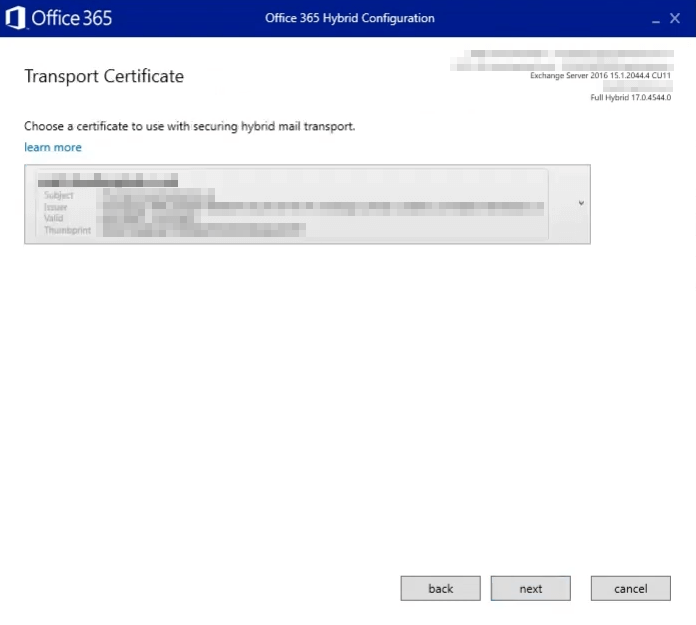
Task: Click the Office 365 logo icon
Action: pos(16,18)
